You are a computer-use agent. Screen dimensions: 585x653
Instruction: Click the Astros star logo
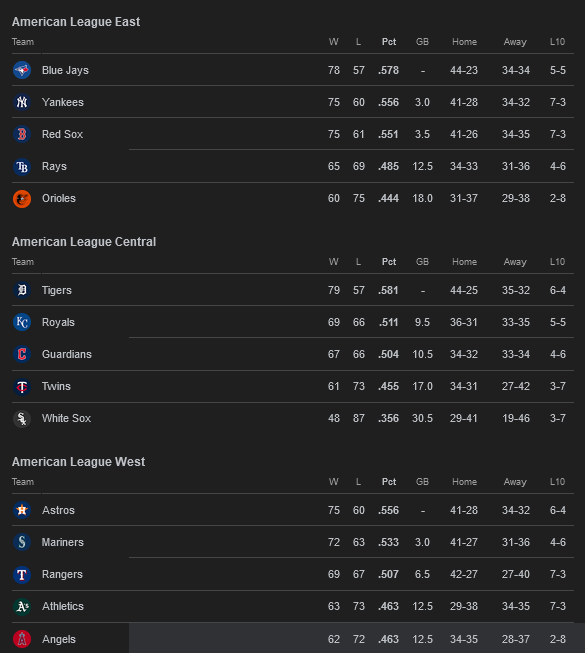click(22, 510)
